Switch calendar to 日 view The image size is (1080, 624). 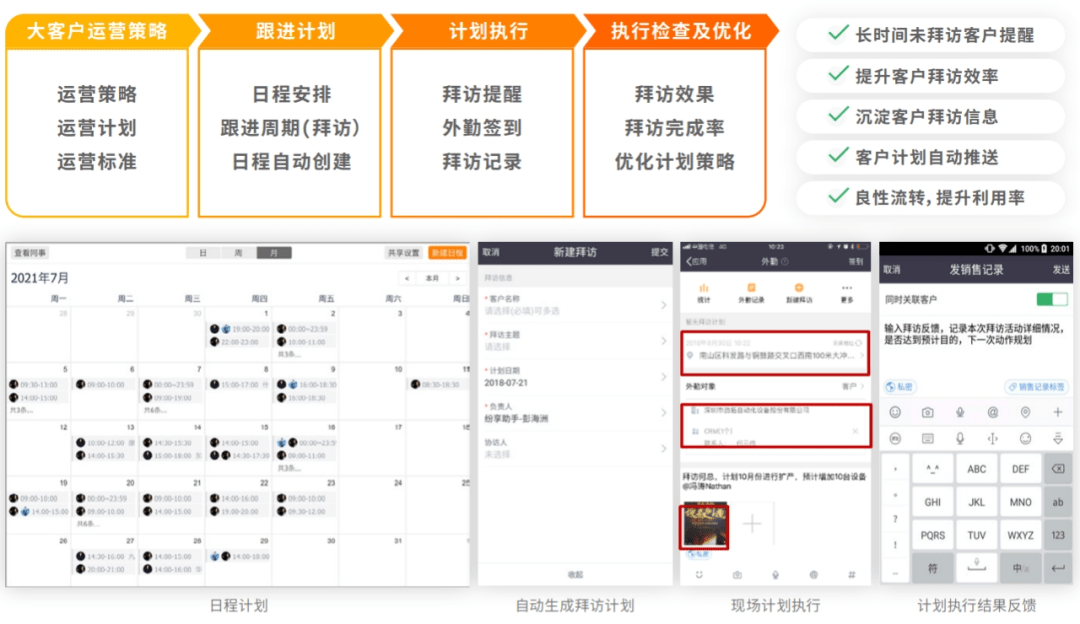coord(203,253)
